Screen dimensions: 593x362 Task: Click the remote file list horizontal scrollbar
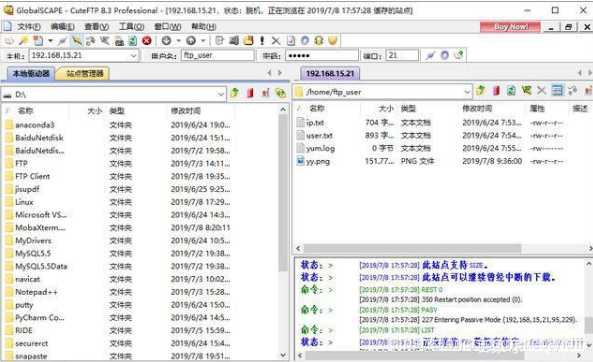tap(412, 249)
